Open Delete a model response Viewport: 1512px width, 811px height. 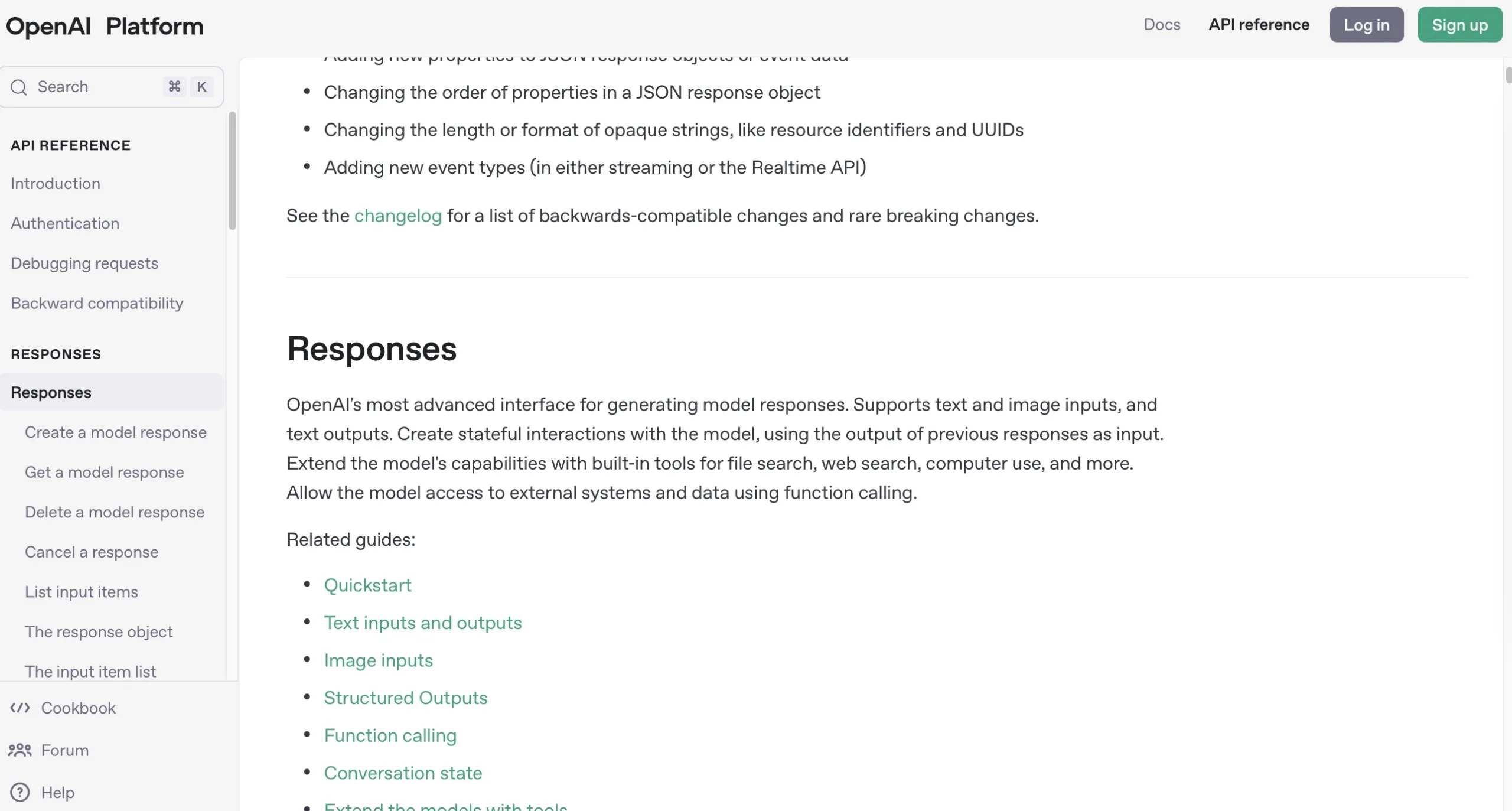coord(115,512)
